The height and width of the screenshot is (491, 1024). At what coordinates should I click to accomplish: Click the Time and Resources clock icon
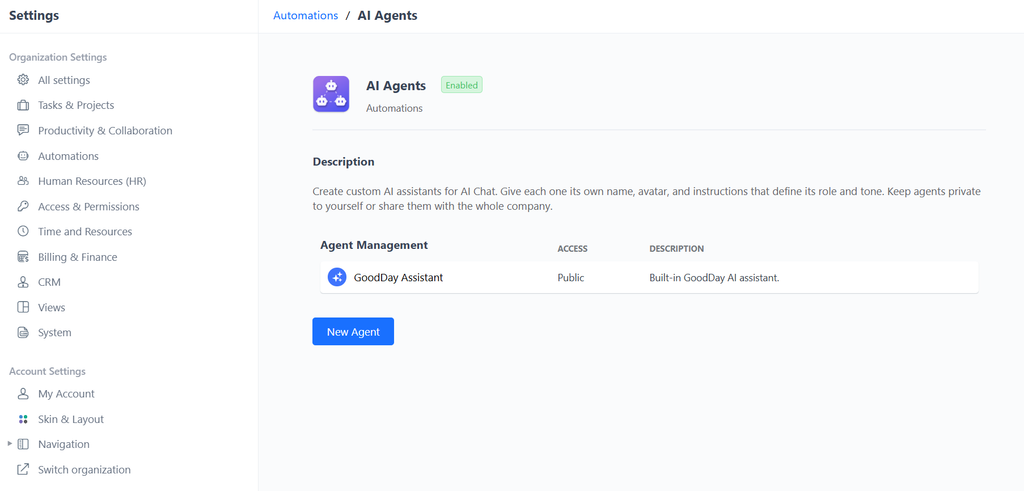coord(23,231)
